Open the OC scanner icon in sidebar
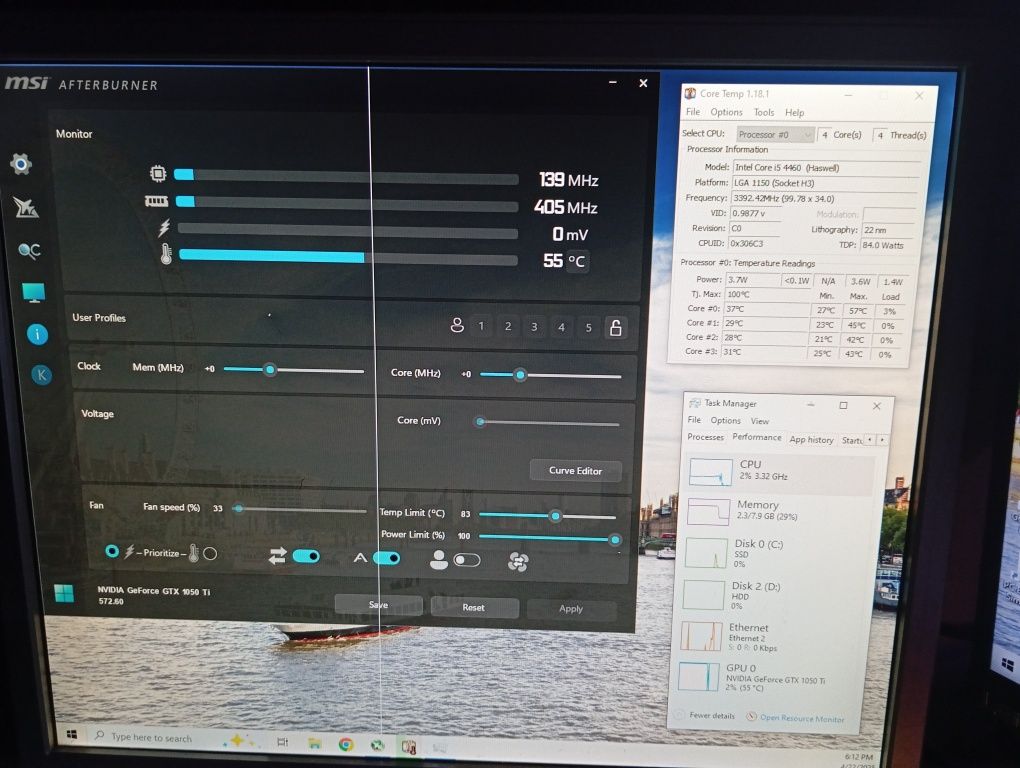 (29, 250)
